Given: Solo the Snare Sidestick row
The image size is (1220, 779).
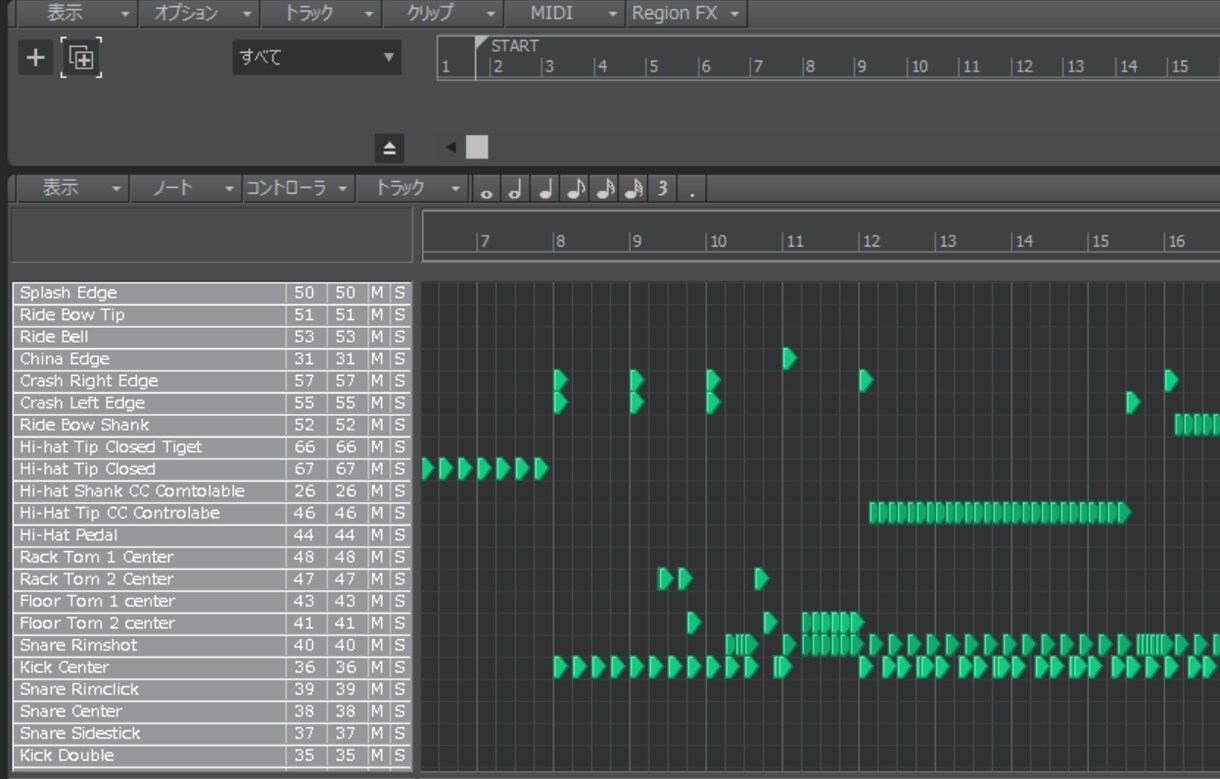Looking at the screenshot, I should coord(399,733).
